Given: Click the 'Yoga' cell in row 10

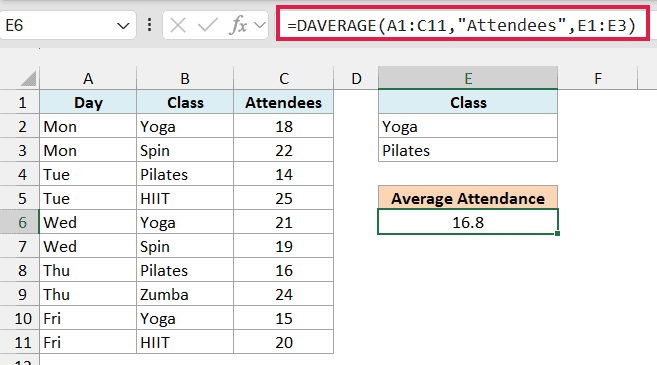Looking at the screenshot, I should point(185,318).
